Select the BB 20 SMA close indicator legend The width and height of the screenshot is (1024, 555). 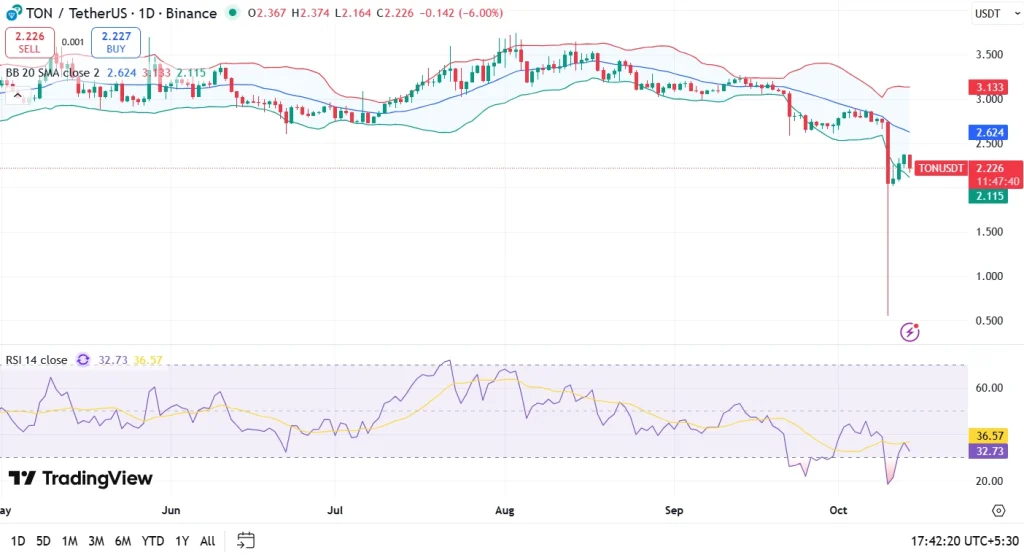point(50,72)
